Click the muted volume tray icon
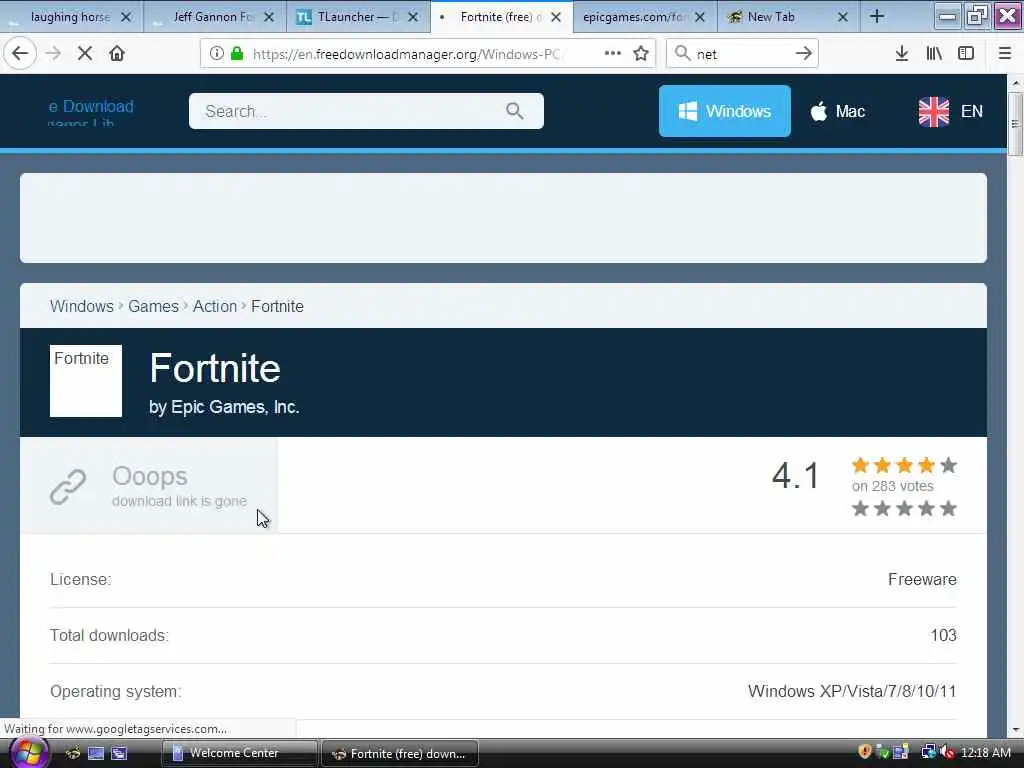This screenshot has height=768, width=1024. tap(946, 752)
